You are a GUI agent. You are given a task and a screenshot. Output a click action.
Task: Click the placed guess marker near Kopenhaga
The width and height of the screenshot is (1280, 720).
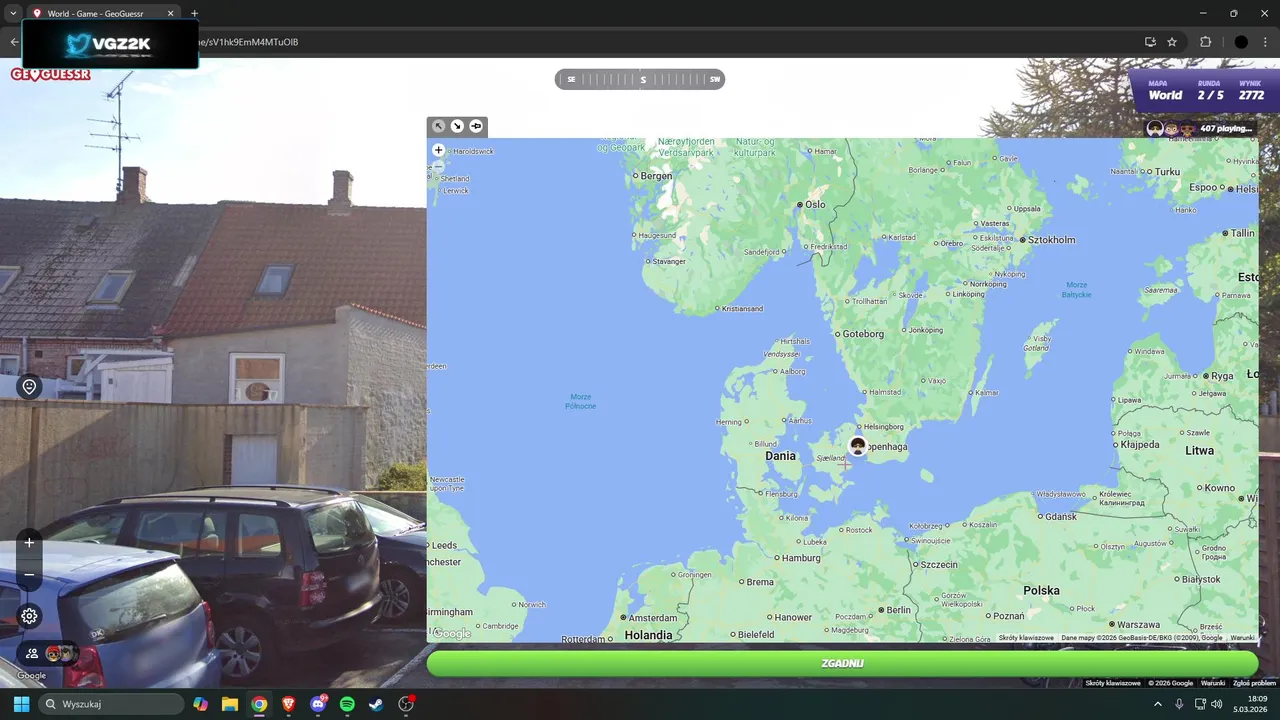[858, 446]
